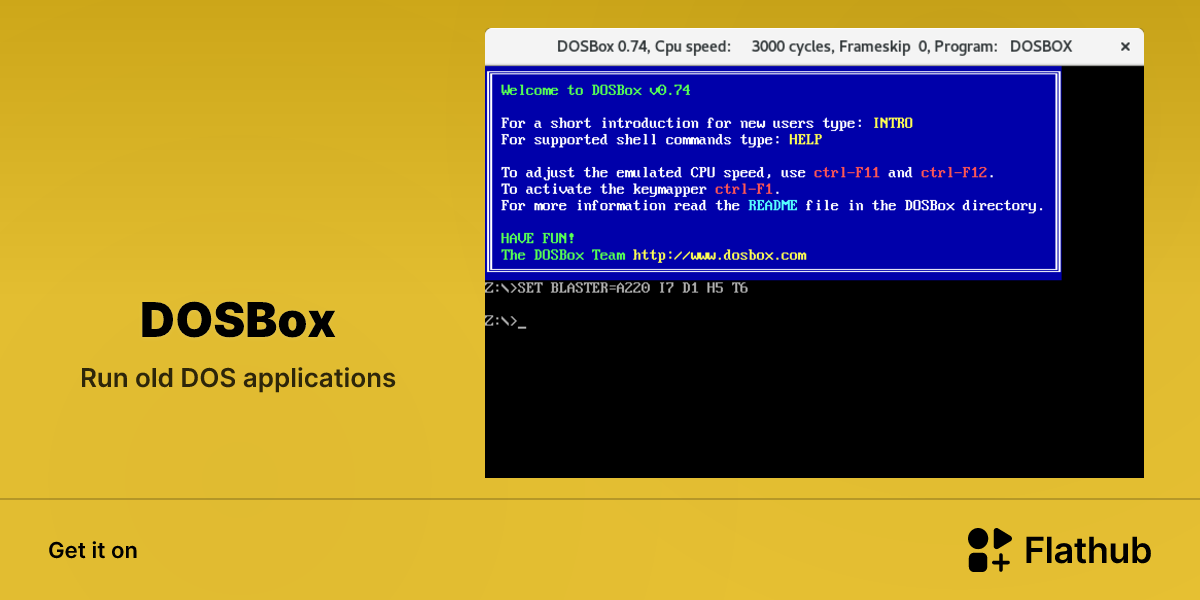This screenshot has height=600, width=1200.
Task: Click the Flathub logo icon
Action: click(990, 550)
